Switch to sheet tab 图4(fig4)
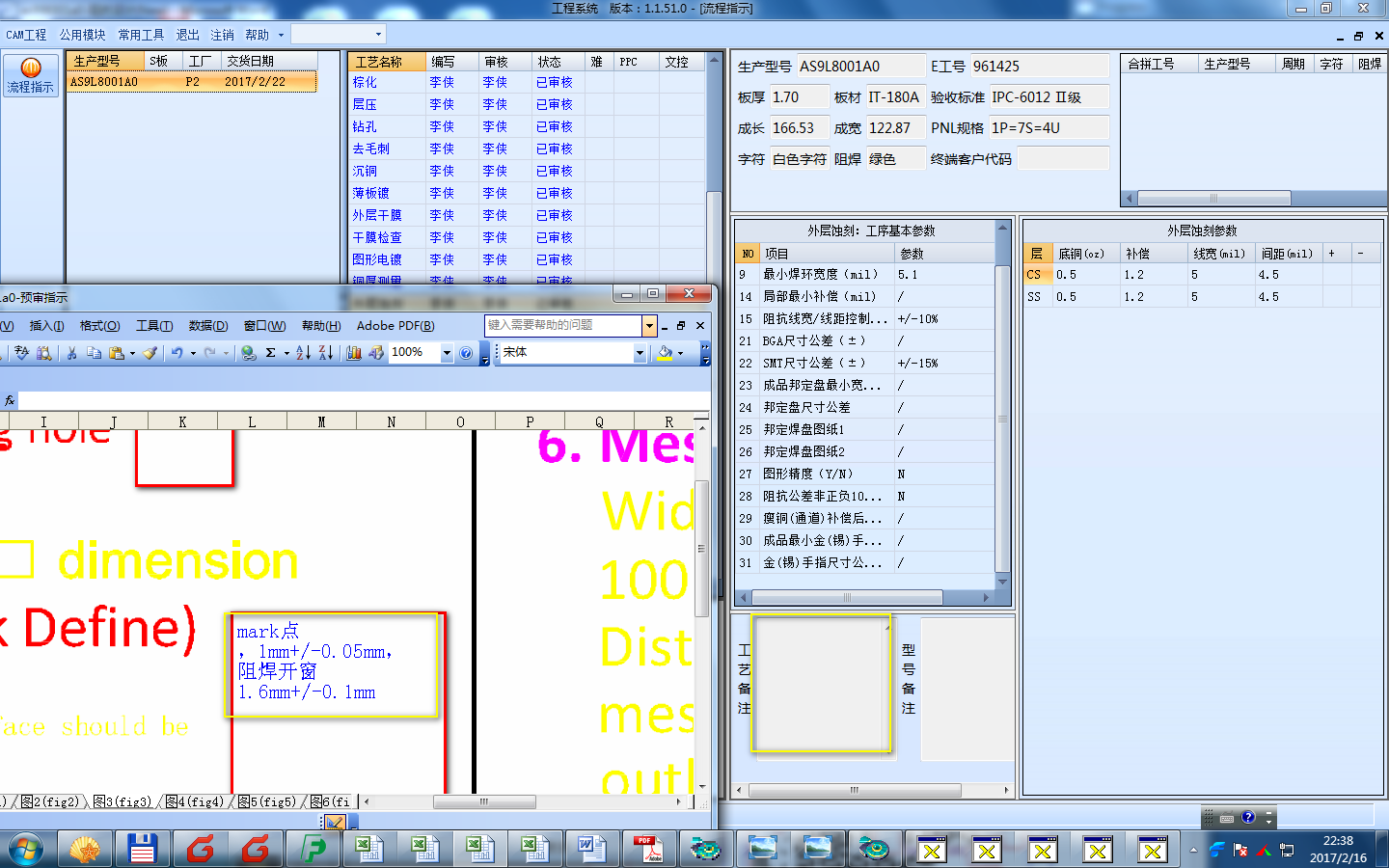 (194, 801)
